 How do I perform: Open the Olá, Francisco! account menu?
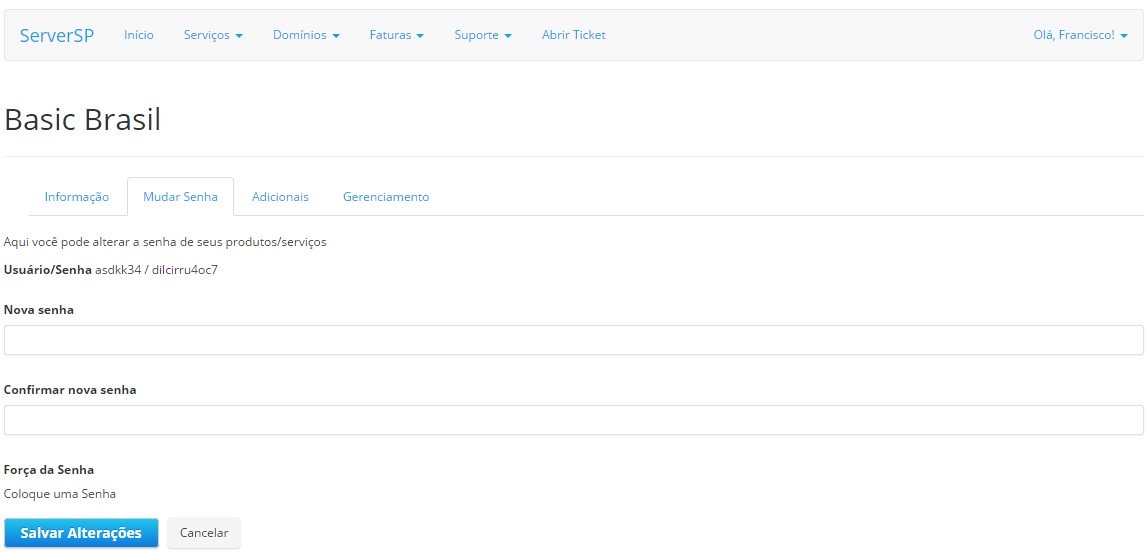[1080, 34]
